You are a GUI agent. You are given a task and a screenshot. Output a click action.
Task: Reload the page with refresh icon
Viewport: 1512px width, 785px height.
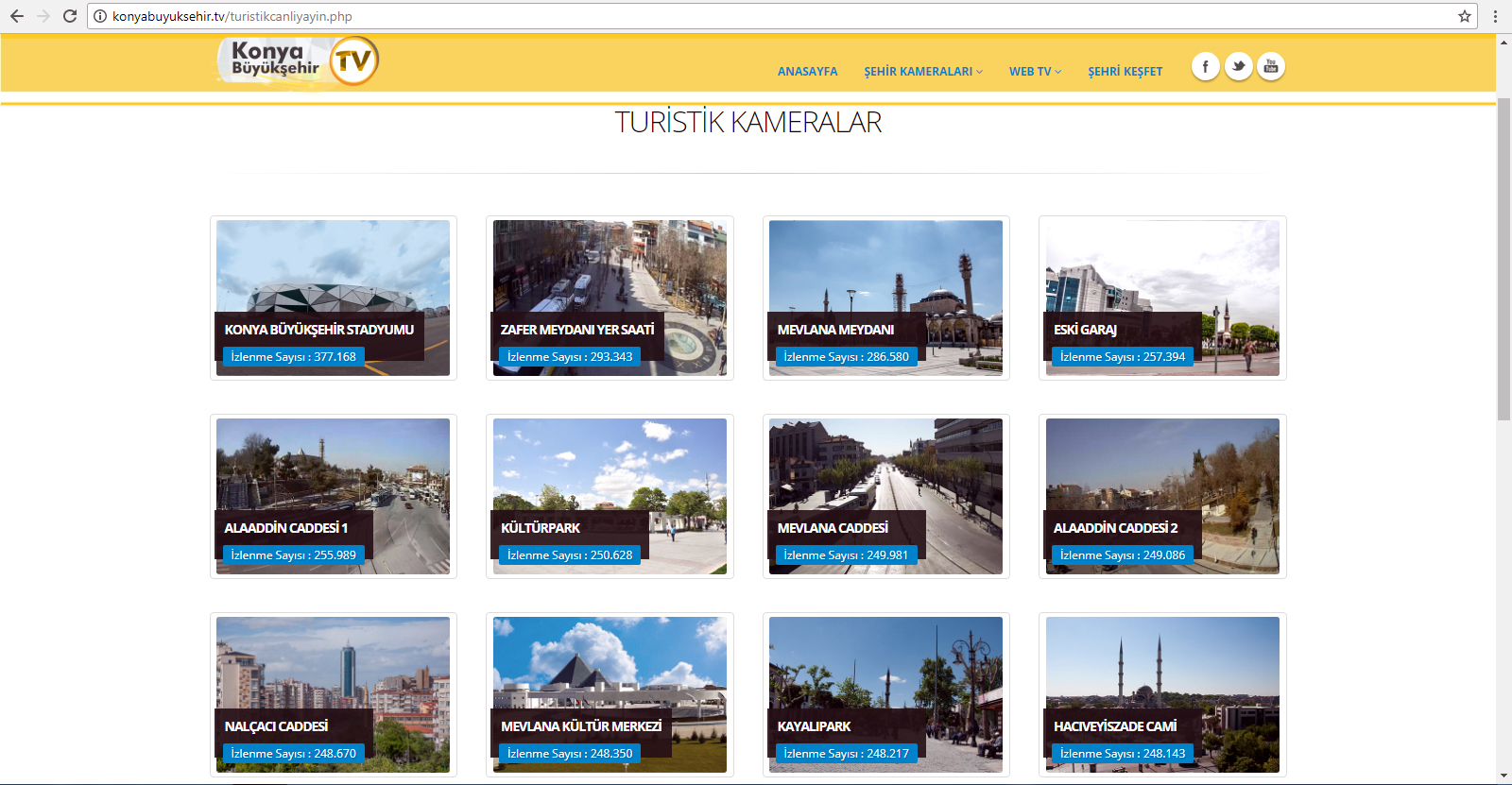[69, 16]
